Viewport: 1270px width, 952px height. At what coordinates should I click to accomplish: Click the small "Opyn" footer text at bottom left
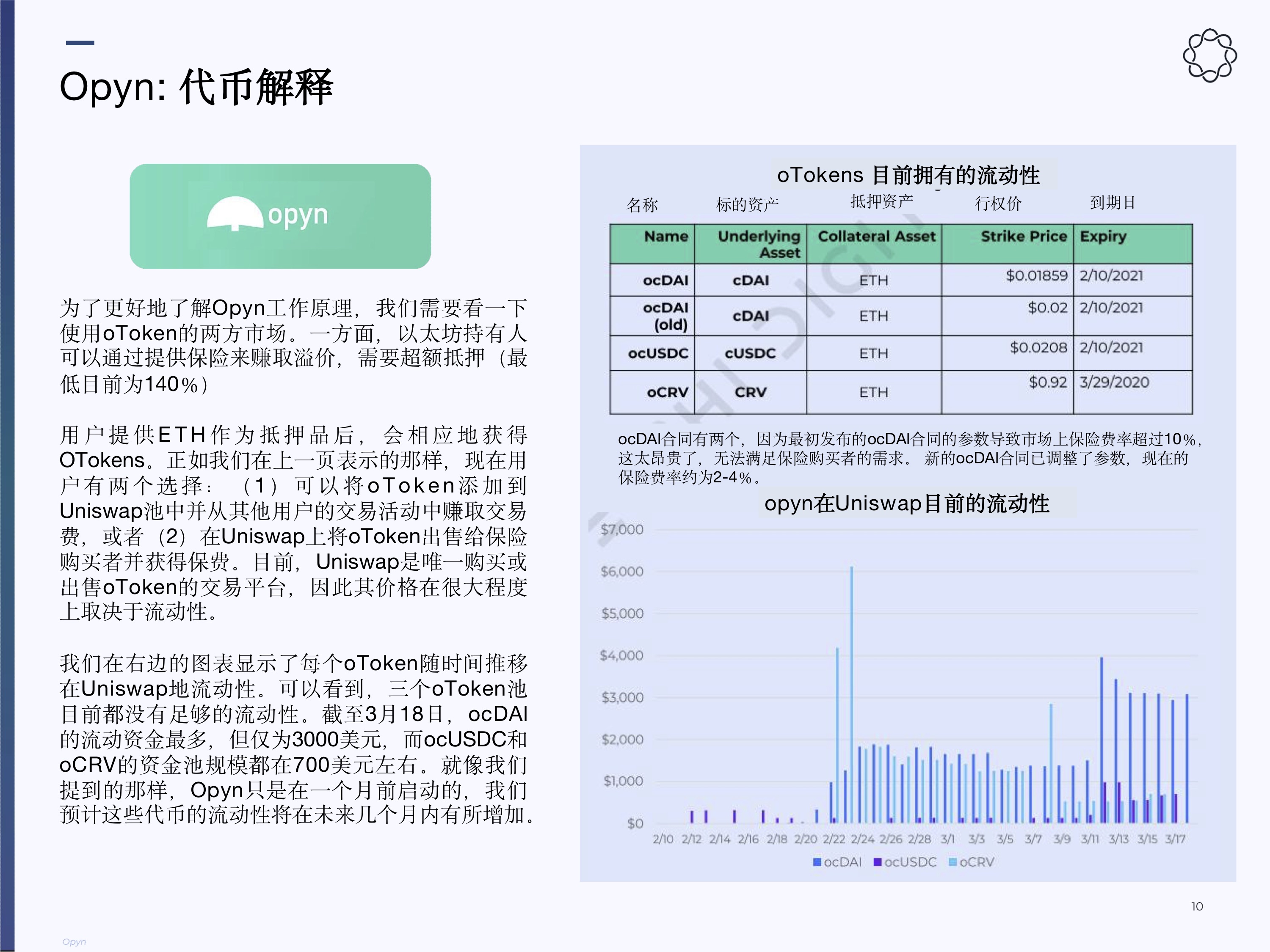(74, 942)
